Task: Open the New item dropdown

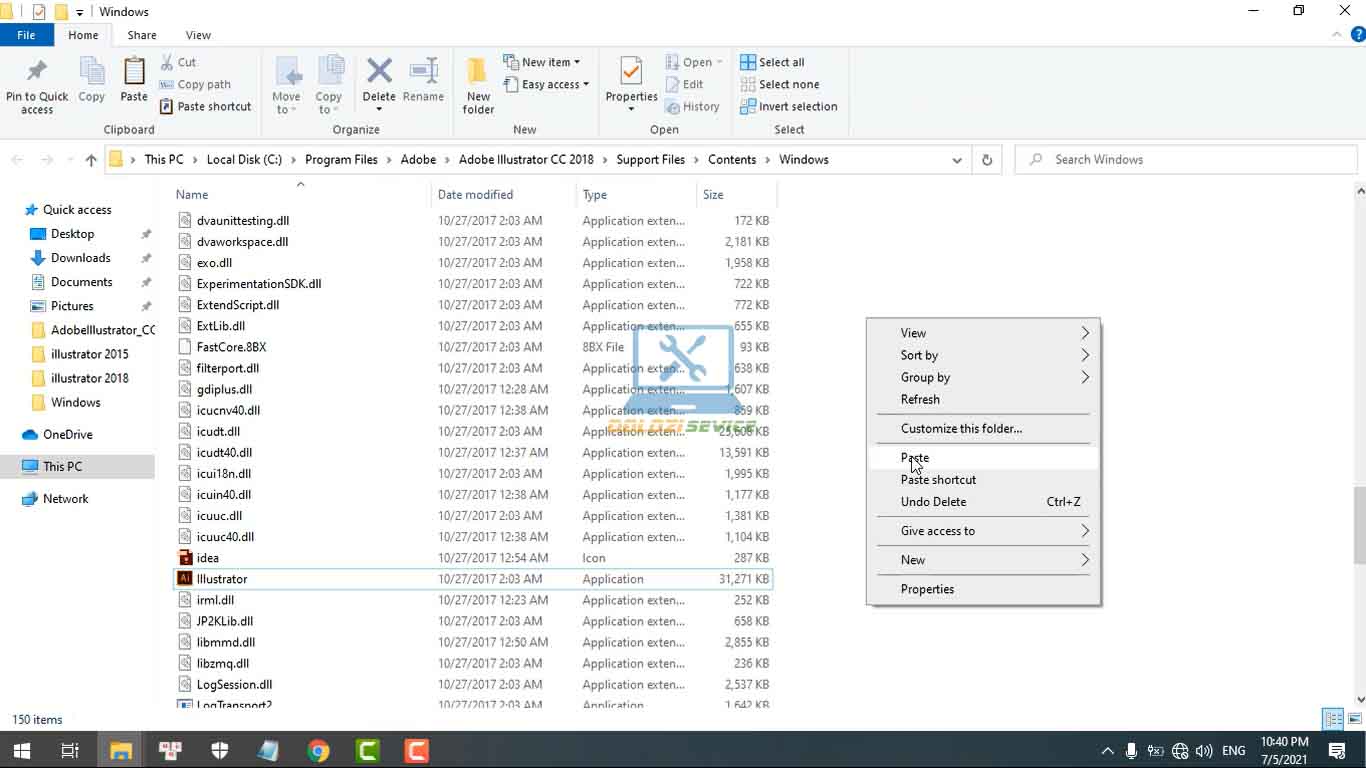Action: coord(541,62)
